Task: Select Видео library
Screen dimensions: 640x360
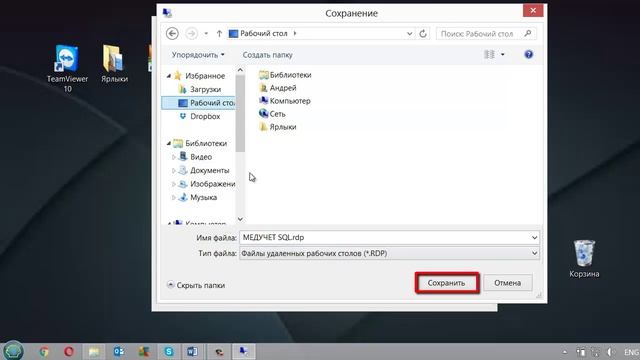Action: (201, 157)
